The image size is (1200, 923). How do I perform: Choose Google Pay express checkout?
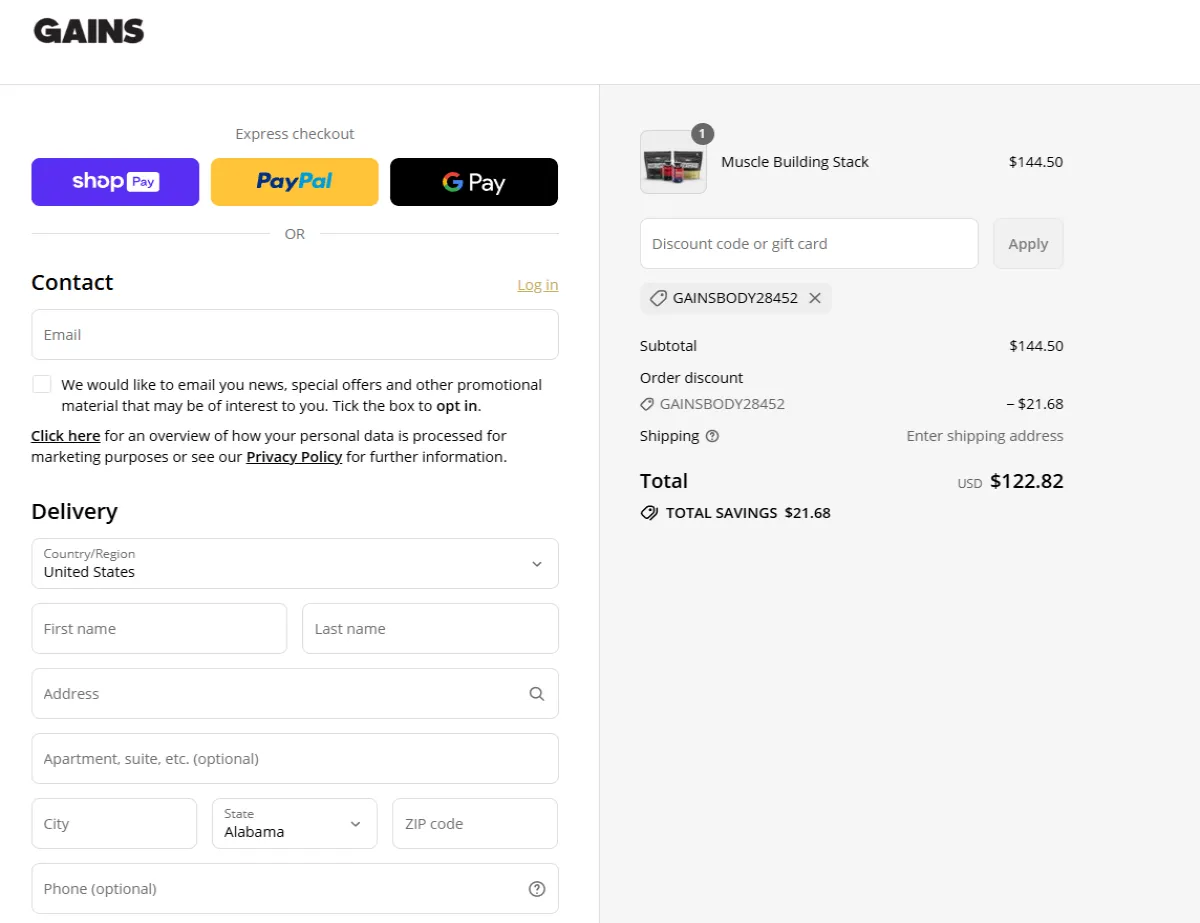coord(473,182)
